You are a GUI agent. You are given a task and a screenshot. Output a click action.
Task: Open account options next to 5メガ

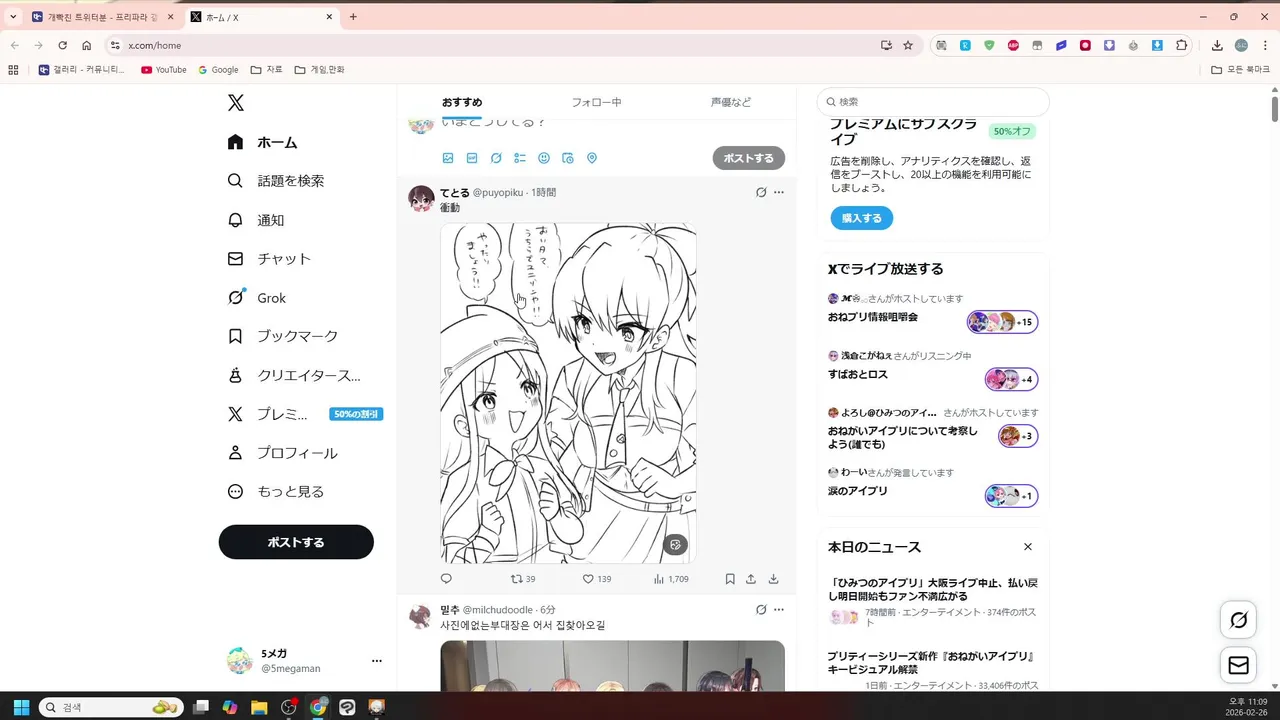click(377, 661)
